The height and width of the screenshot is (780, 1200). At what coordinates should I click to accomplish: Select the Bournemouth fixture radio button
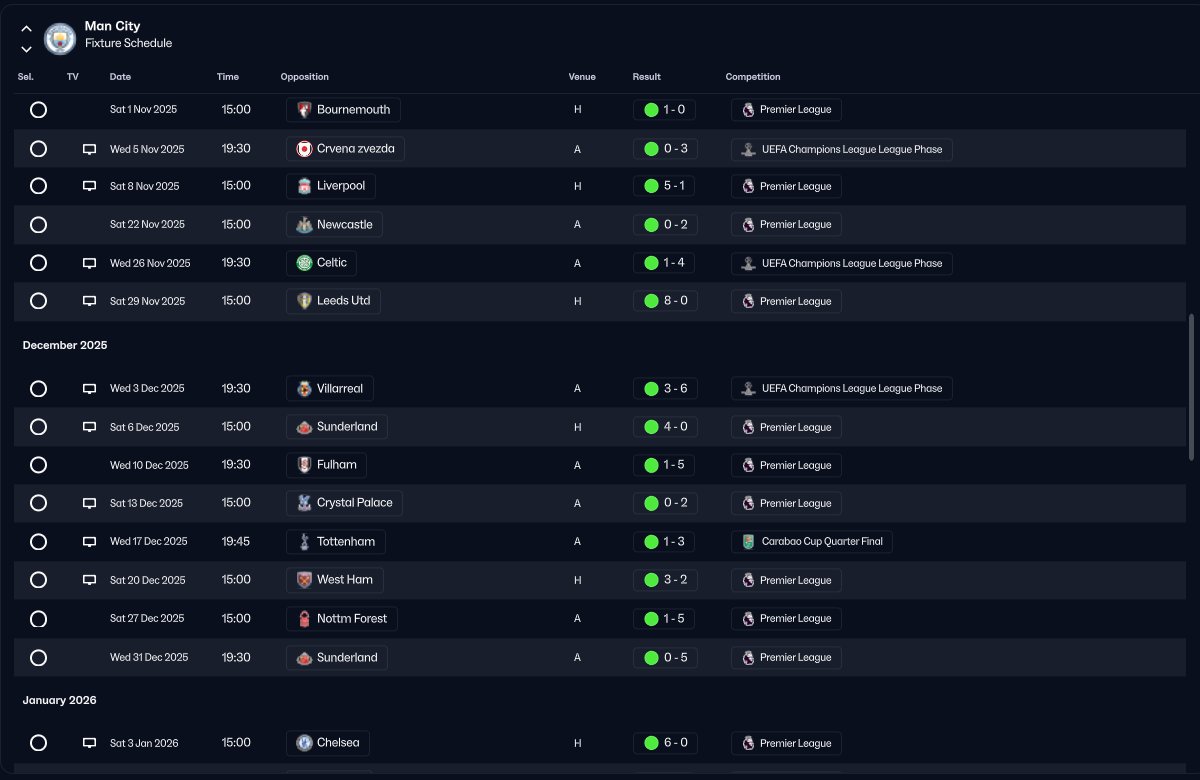coord(38,110)
